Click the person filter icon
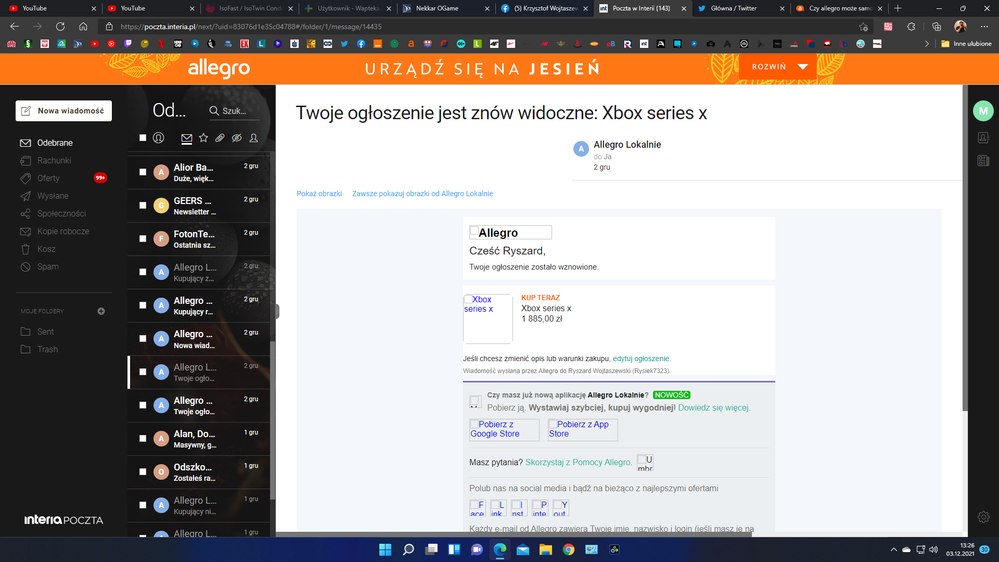Screen dimensions: 999x562 point(254,138)
